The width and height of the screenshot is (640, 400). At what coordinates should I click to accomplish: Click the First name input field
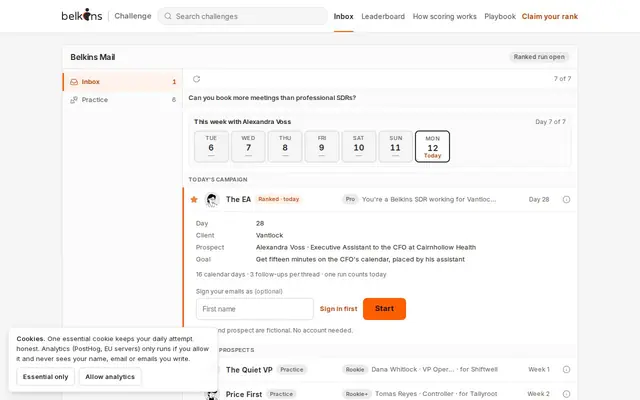(255, 309)
